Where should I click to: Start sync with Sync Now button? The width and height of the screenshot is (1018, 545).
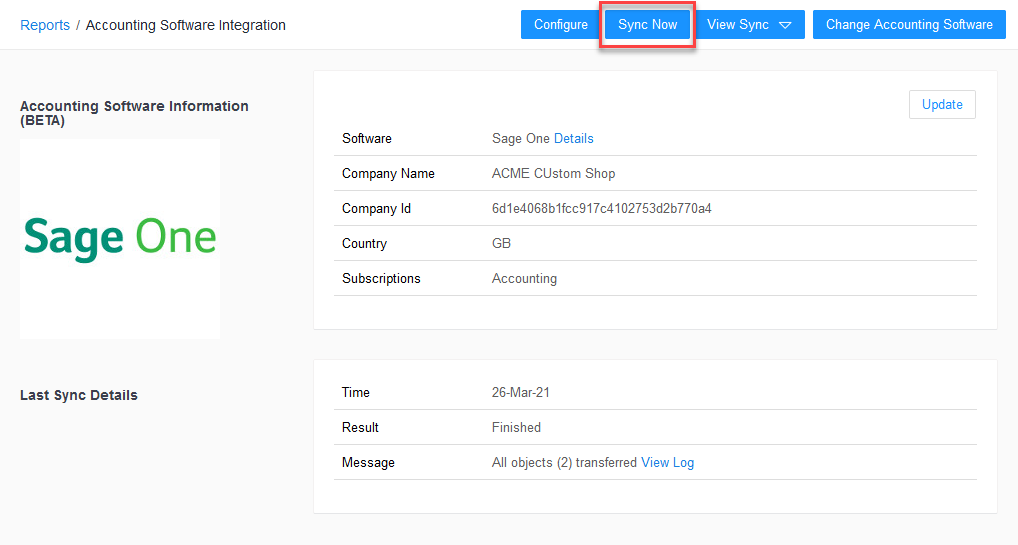click(647, 25)
